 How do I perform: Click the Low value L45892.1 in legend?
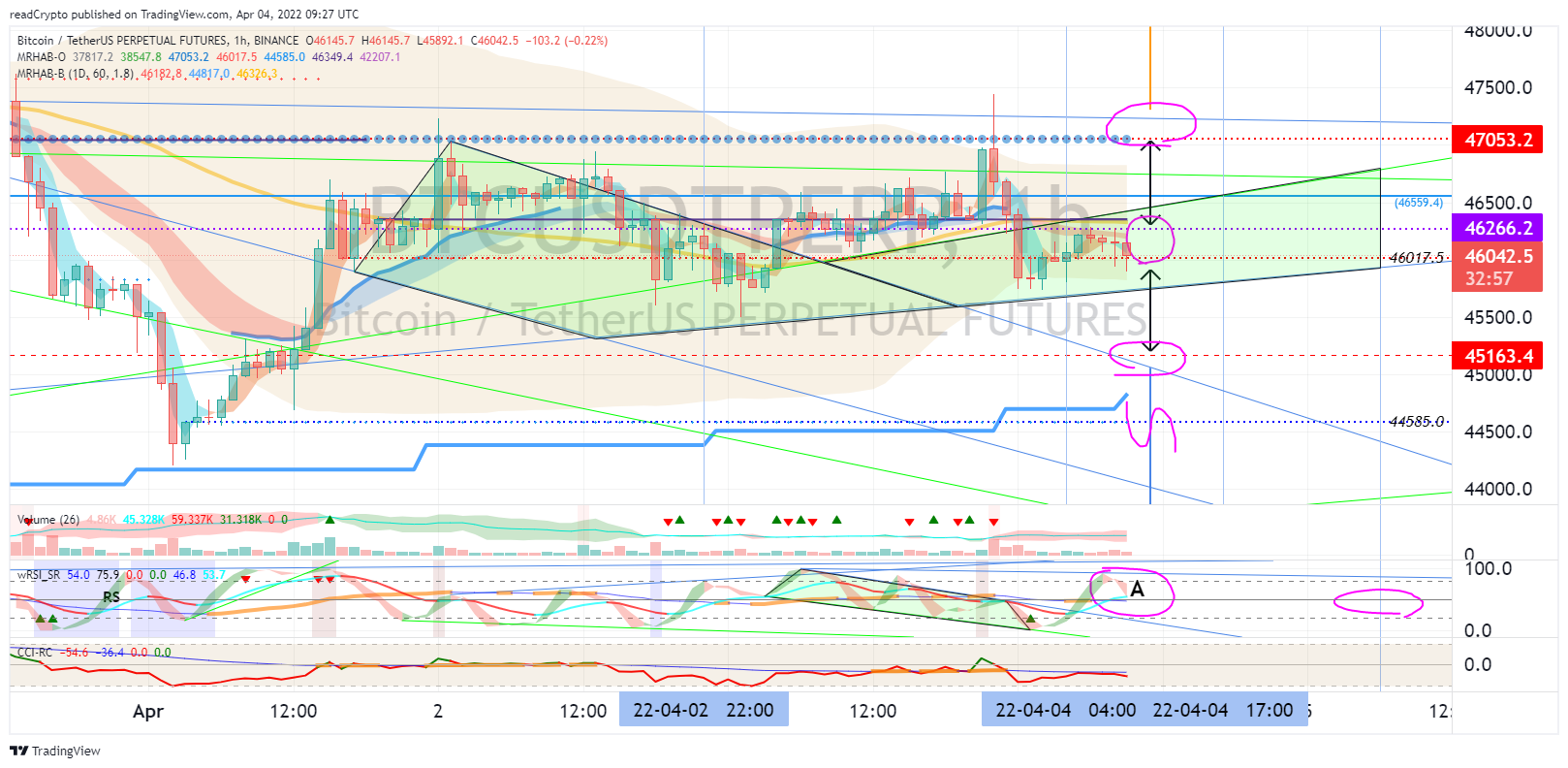440,41
